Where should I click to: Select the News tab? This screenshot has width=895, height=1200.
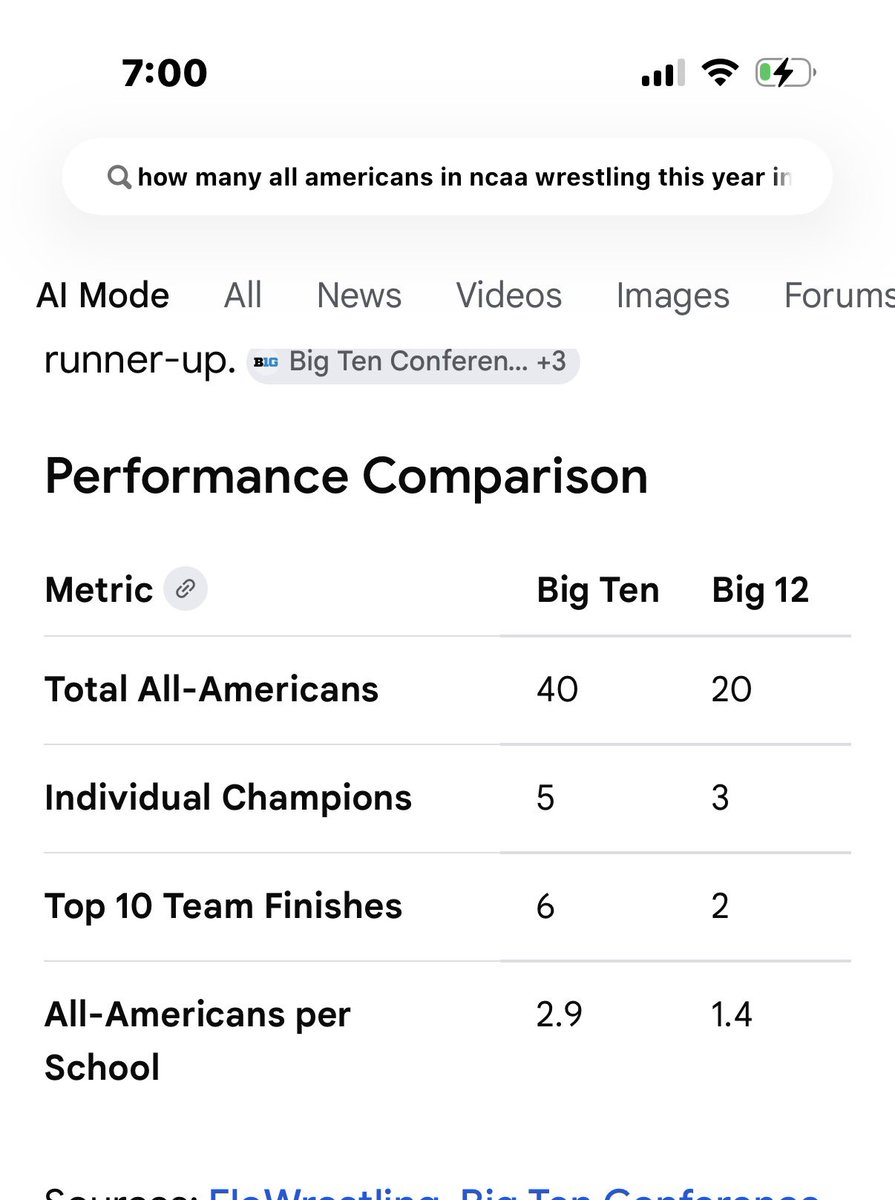[x=359, y=296]
